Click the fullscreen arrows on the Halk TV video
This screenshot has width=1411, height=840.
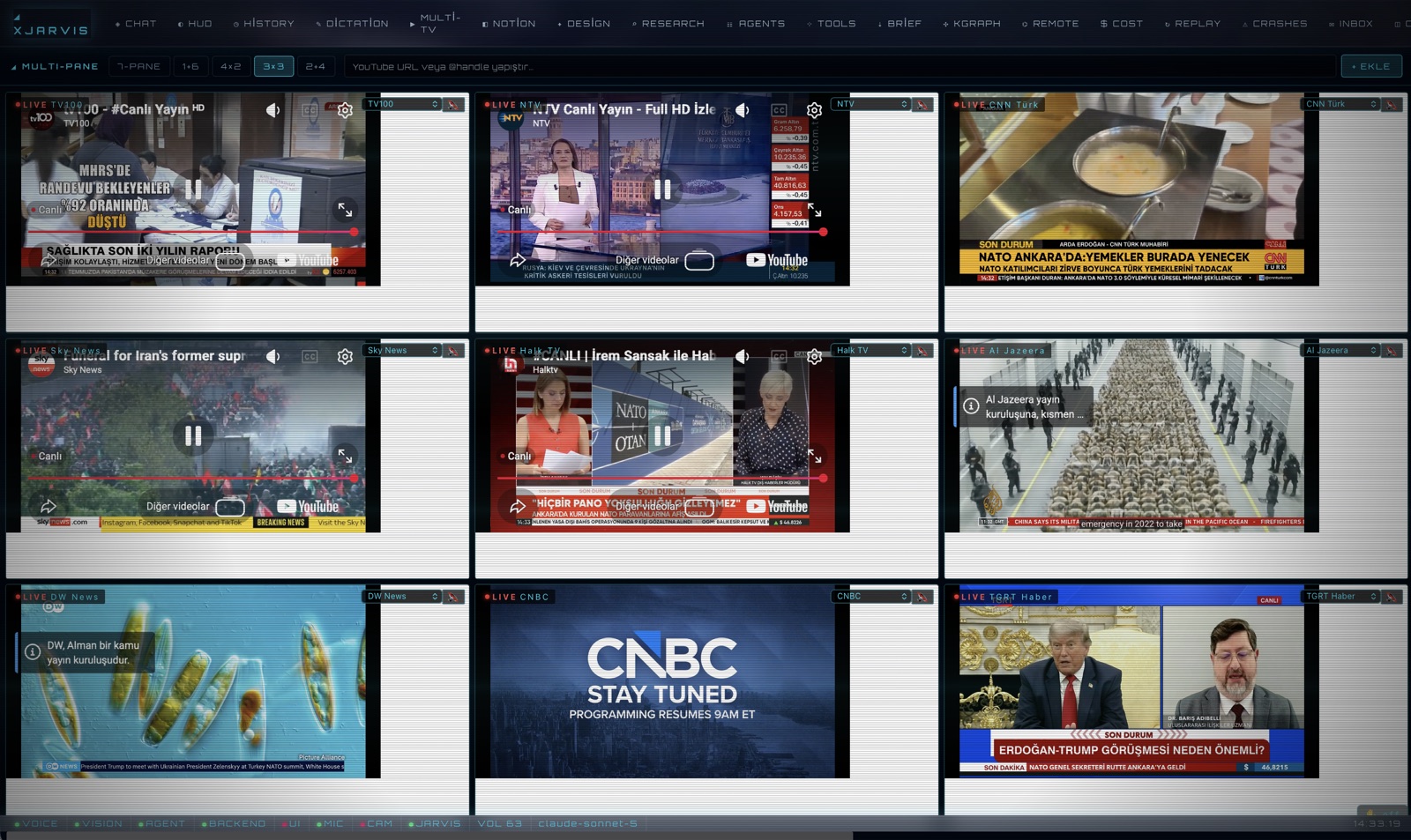click(814, 456)
